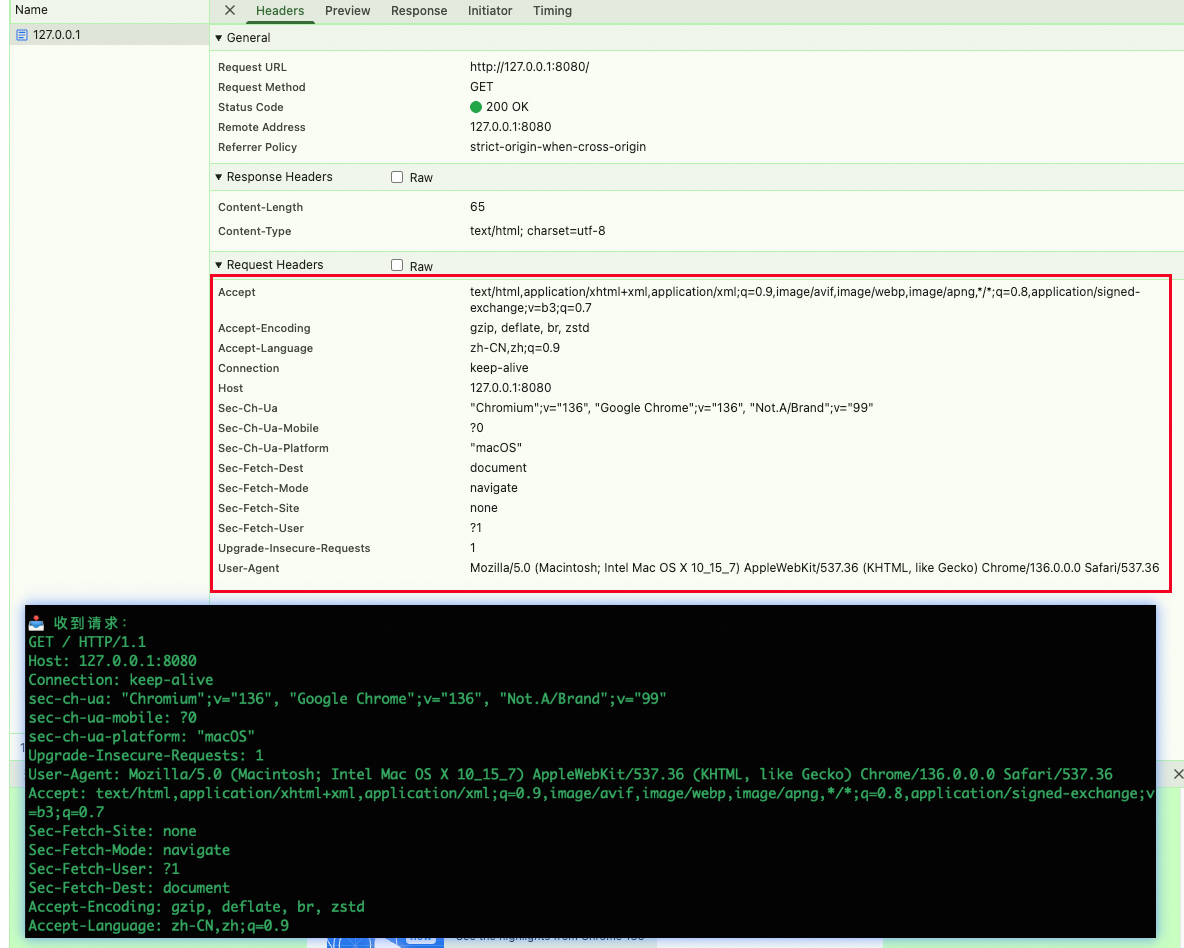1184x948 pixels.
Task: Click the terminal Connection: keep-alive line
Action: pyautogui.click(x=121, y=680)
